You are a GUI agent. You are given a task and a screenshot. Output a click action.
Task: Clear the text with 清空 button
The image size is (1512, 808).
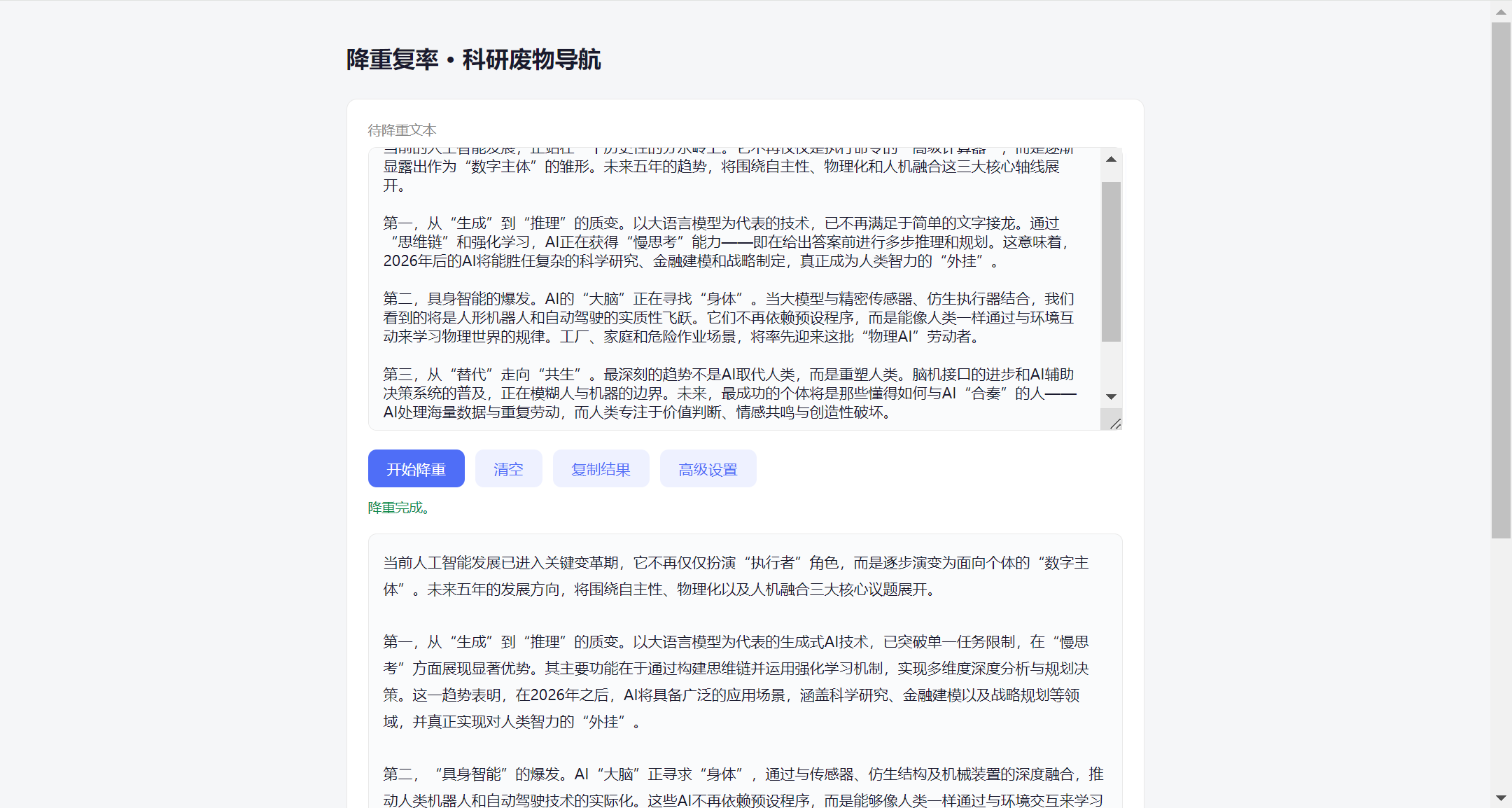(508, 468)
